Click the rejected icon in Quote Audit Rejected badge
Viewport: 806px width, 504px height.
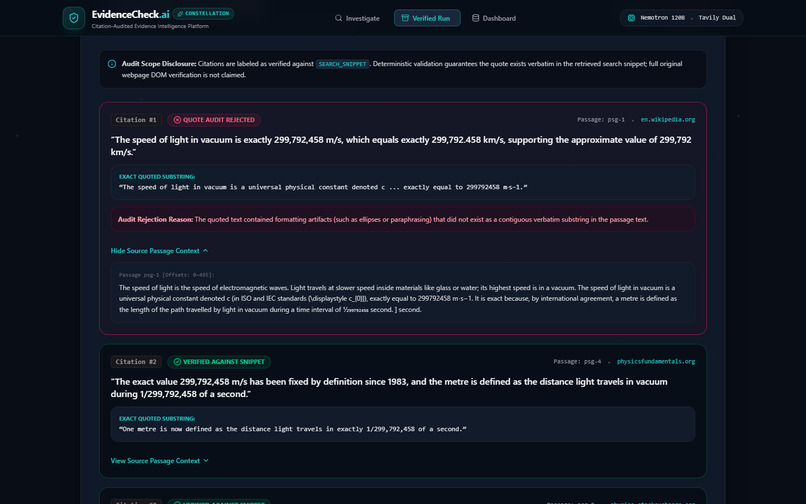[x=177, y=120]
